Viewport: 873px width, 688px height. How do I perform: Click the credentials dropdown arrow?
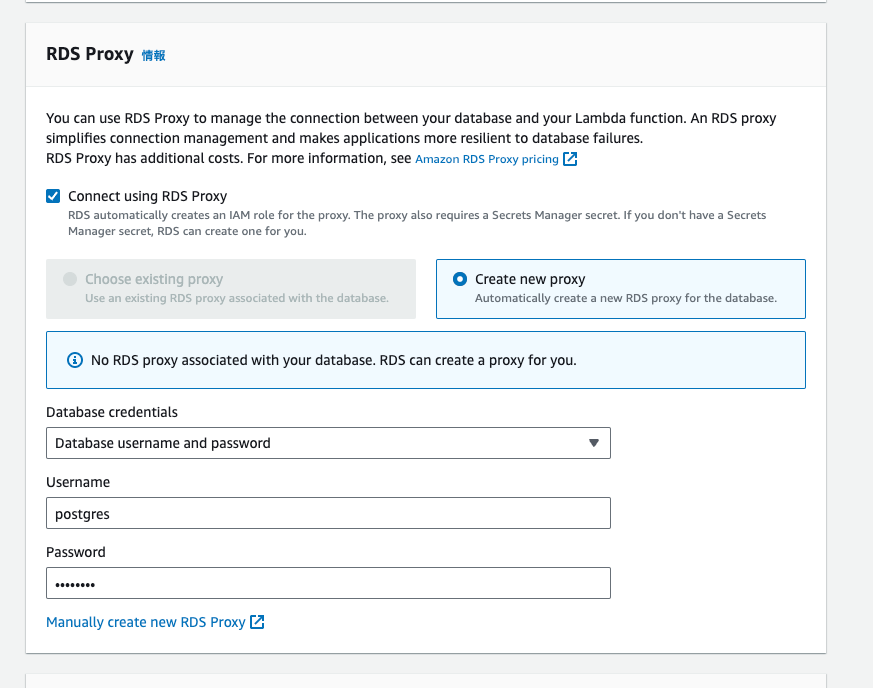593,443
